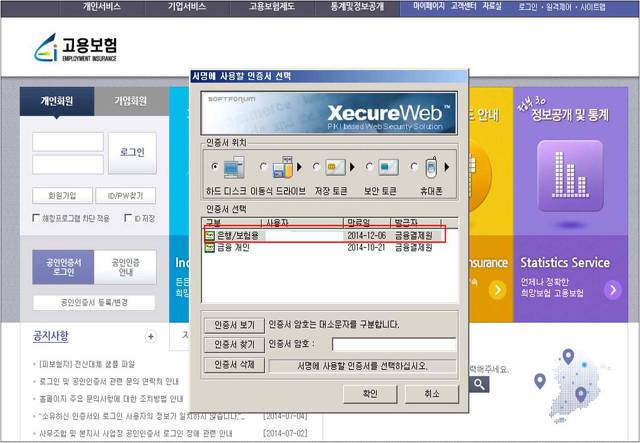Switch to the 개인회원 tab

point(57,101)
